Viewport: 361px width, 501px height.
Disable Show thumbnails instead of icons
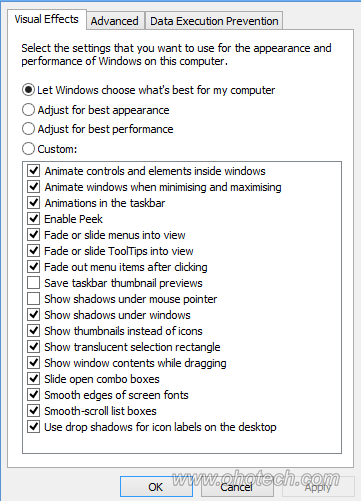(x=34, y=331)
